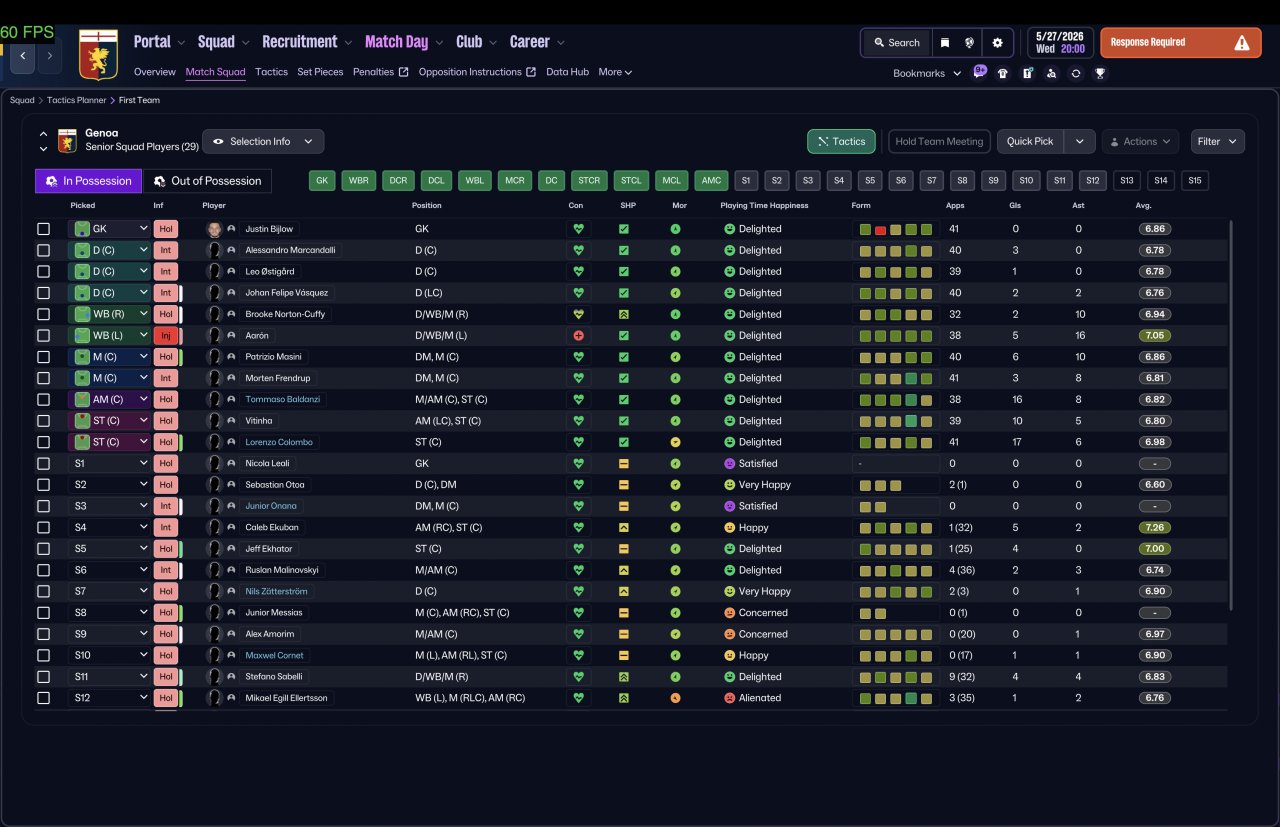Open the world globe icon in top bar
The image size is (1280, 827).
pyautogui.click(x=969, y=43)
